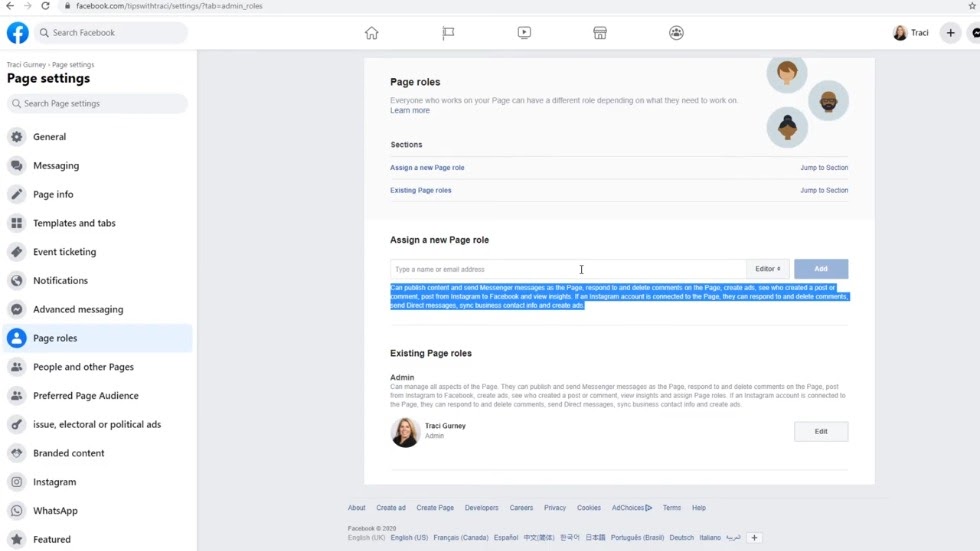
Task: Click the browser address bar URL
Action: pyautogui.click(x=169, y=6)
